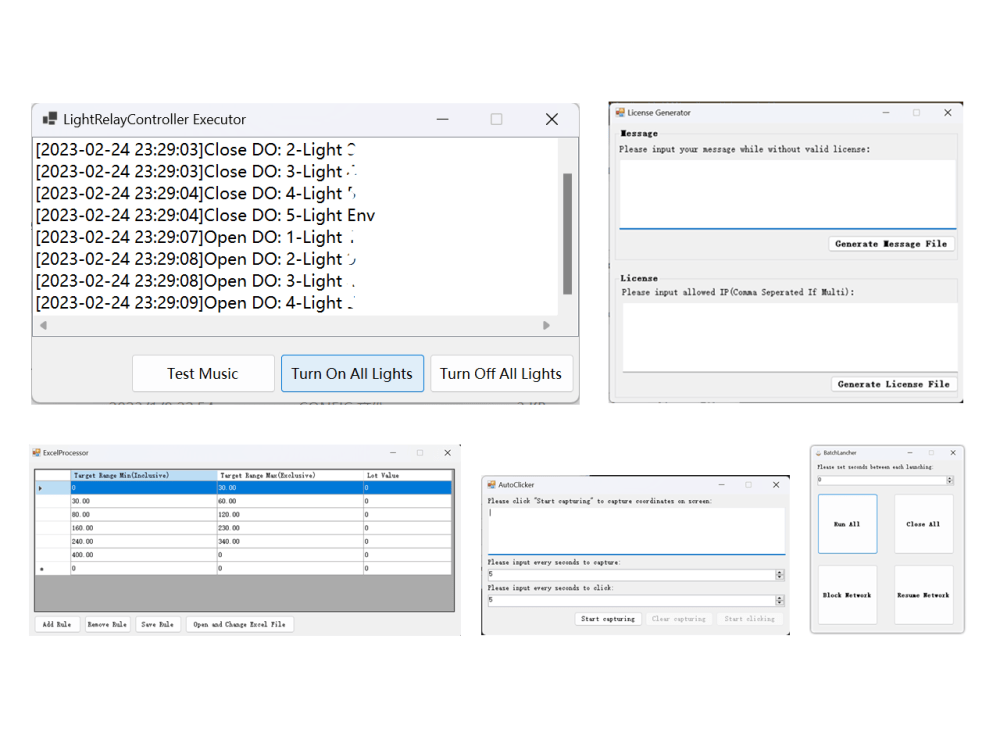Screen dimensions: 1000x750
Task: Turn on all lights in LightRelayController
Action: coord(352,374)
